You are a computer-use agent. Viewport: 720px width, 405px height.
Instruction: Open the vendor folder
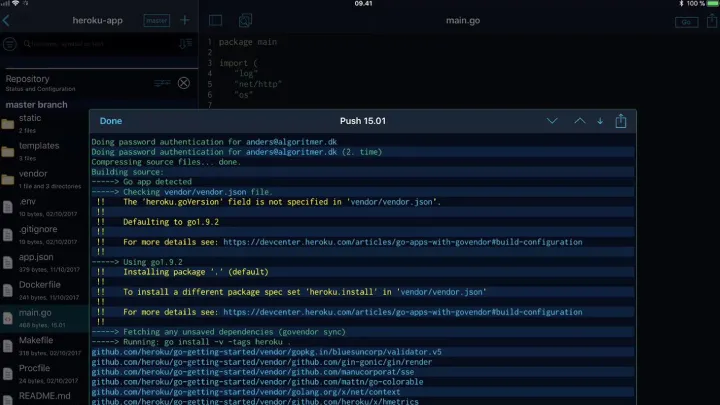[45, 179]
